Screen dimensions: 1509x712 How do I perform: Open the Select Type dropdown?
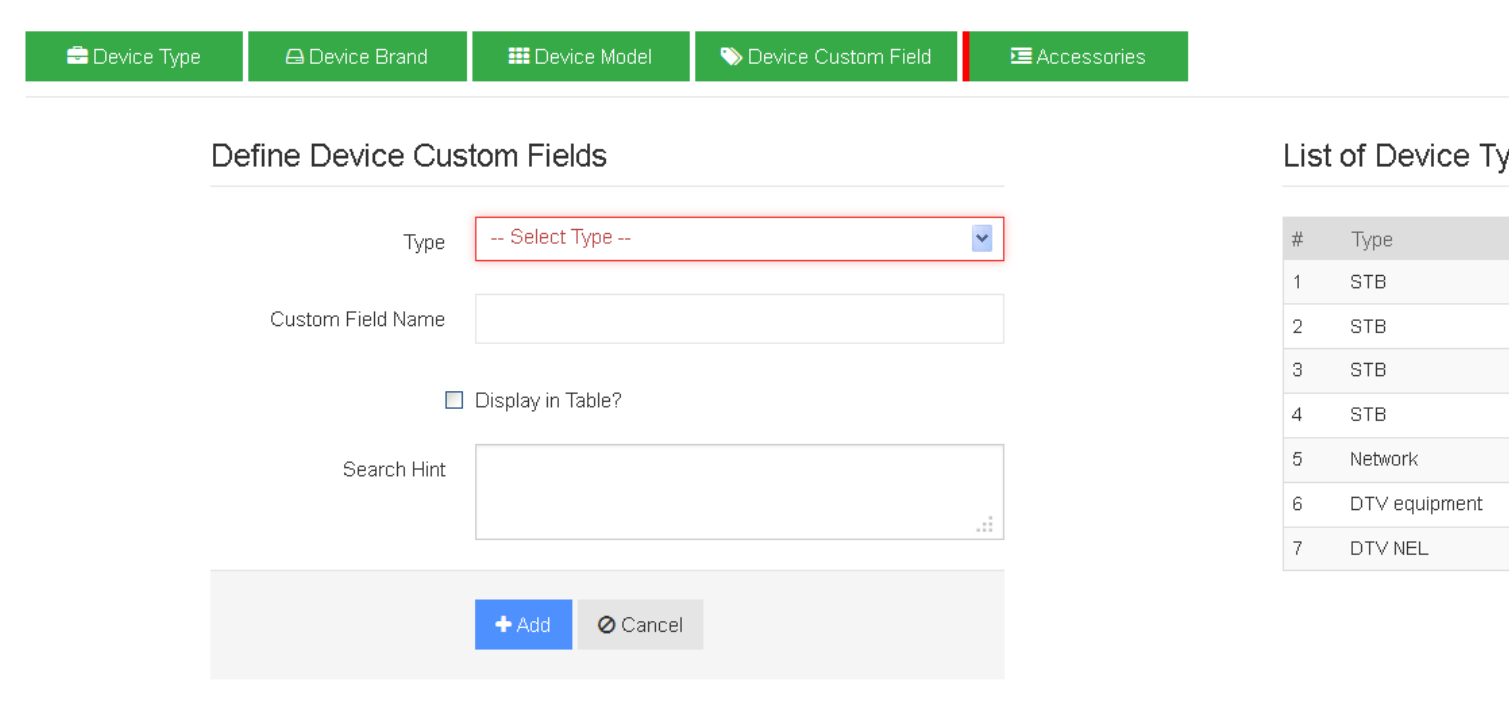click(x=725, y=238)
